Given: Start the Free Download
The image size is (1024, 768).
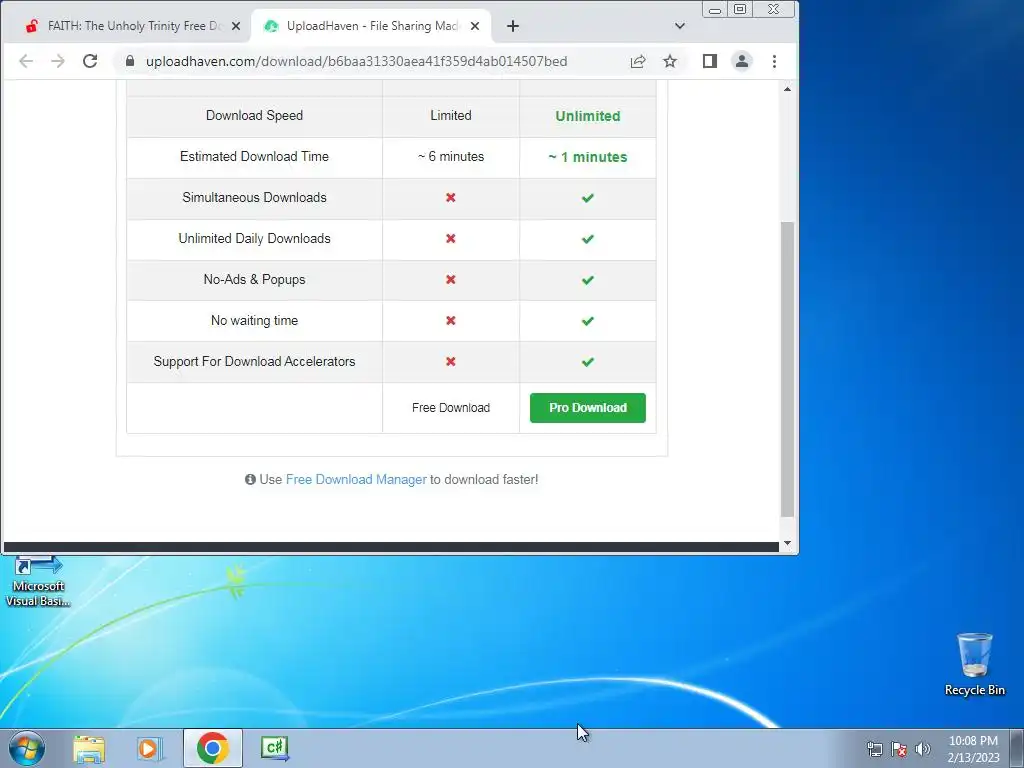Looking at the screenshot, I should [x=451, y=408].
